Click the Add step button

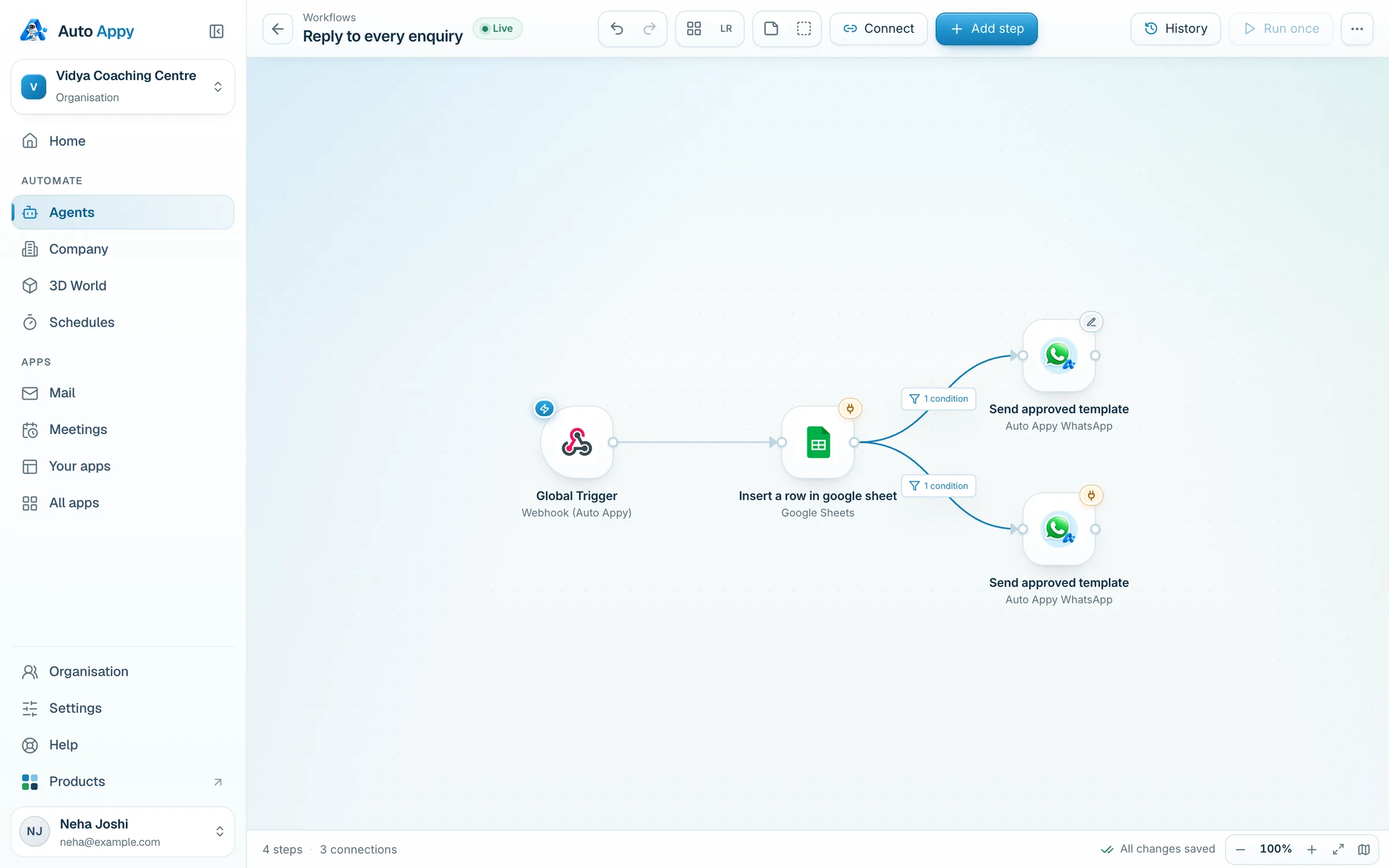pos(986,28)
